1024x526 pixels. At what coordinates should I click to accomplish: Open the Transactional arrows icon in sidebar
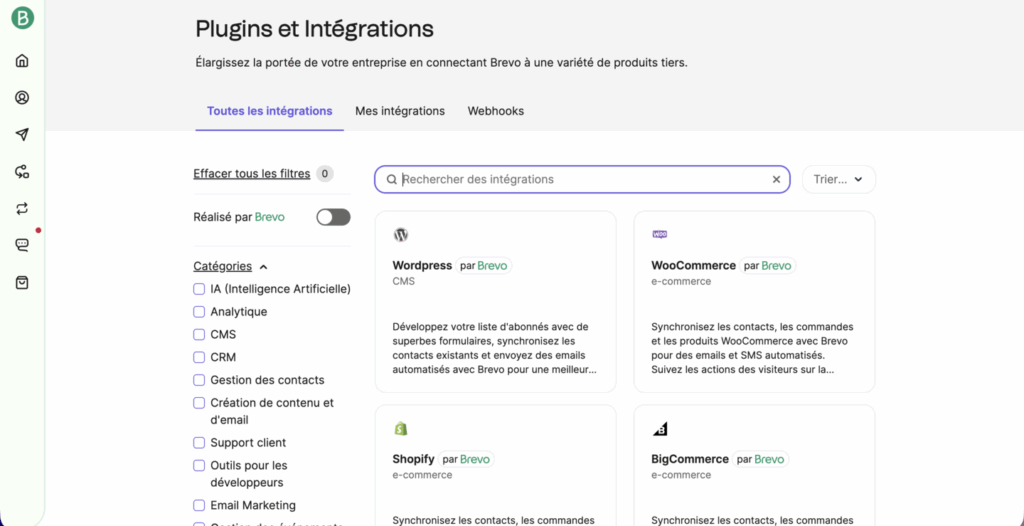[x=22, y=208]
